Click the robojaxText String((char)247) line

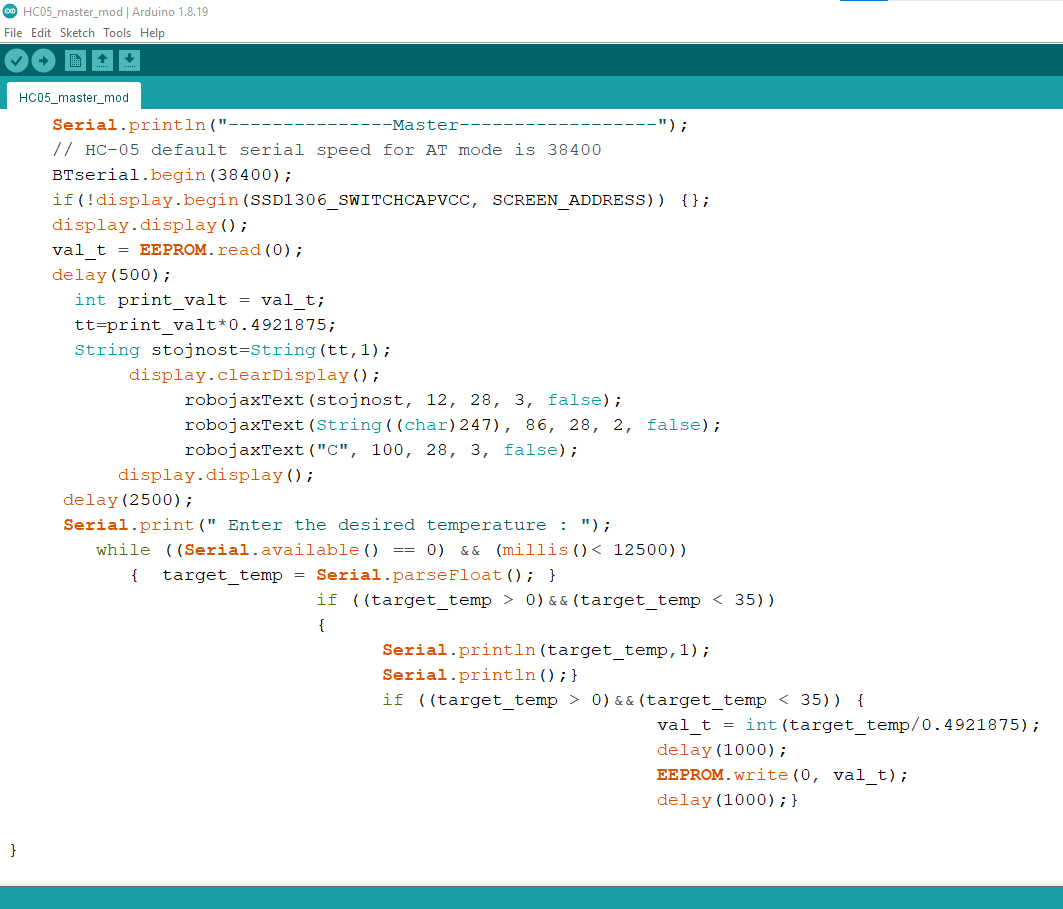click(x=453, y=425)
